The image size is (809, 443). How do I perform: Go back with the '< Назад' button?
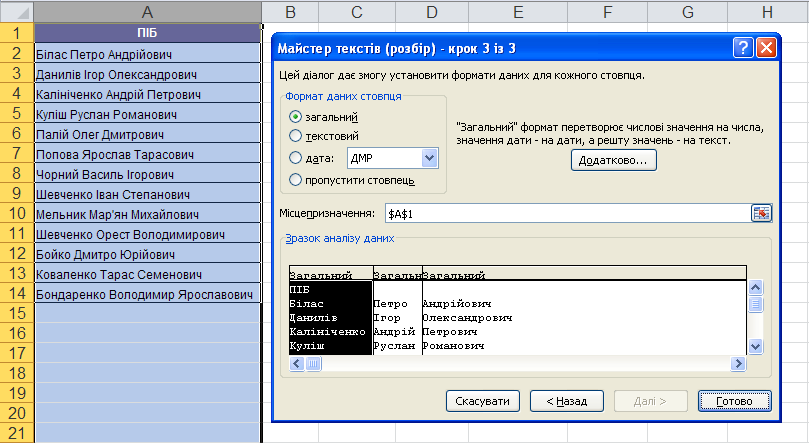coord(566,401)
